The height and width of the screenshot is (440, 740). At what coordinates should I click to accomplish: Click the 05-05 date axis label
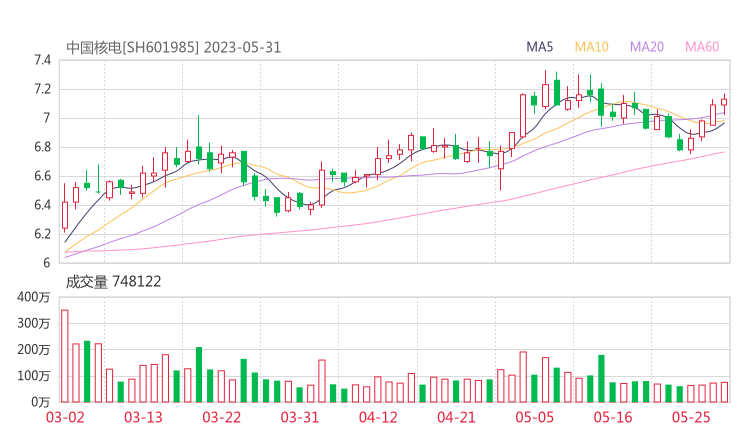pos(534,417)
